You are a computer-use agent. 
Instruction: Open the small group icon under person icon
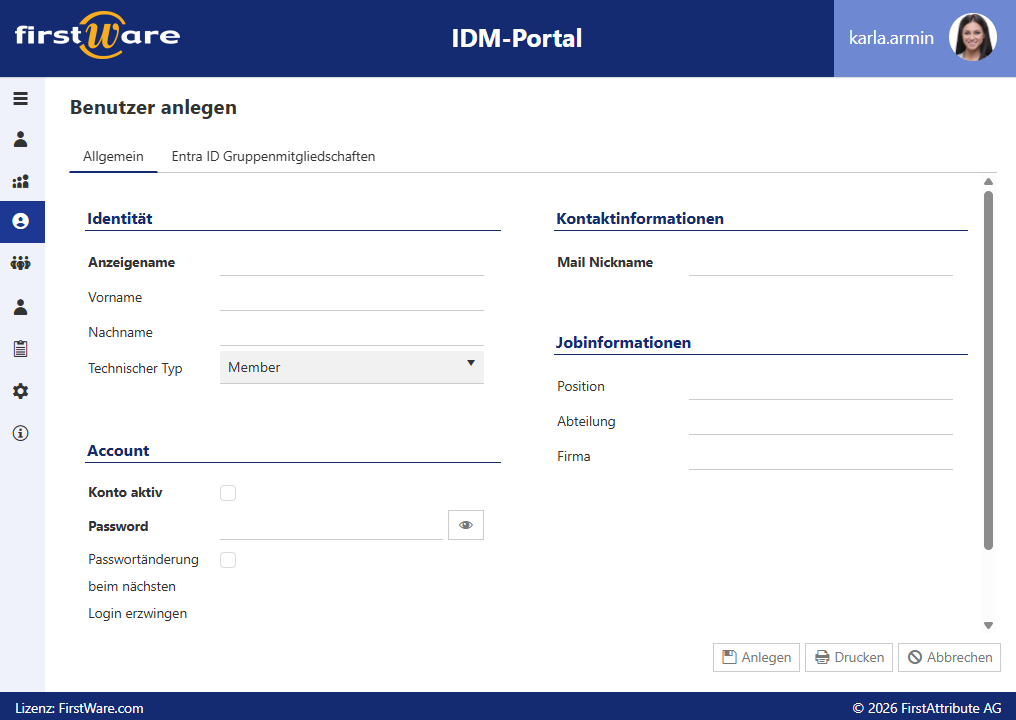click(x=21, y=181)
